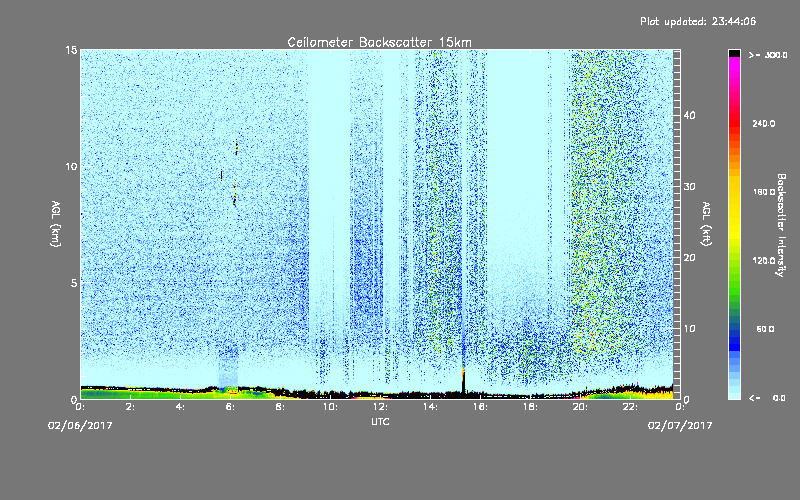Click the '30' kft tick on the right axis
800x500 pixels.
[689, 187]
